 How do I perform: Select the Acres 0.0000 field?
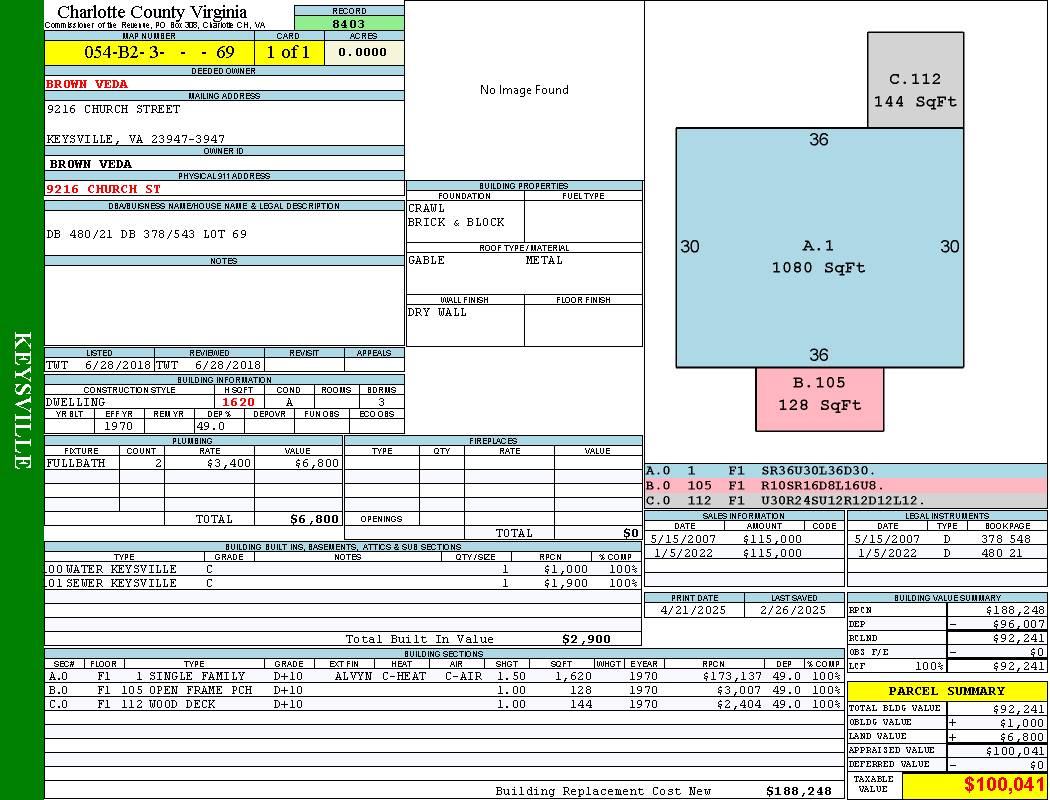362,52
